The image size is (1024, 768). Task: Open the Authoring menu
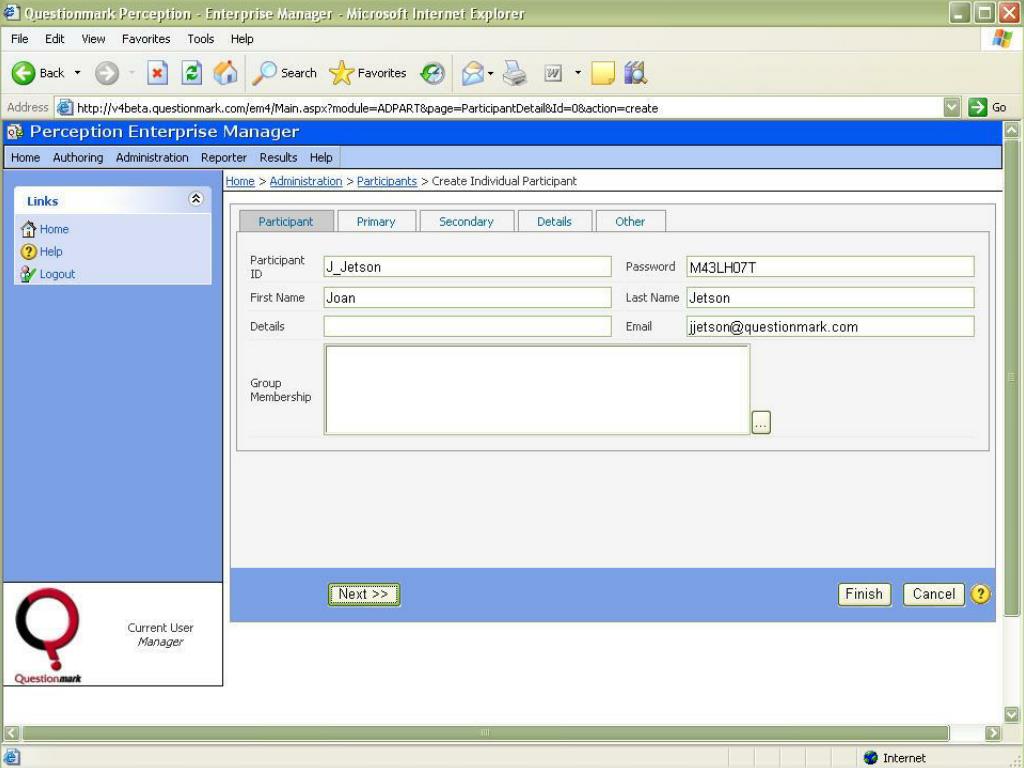click(x=78, y=157)
